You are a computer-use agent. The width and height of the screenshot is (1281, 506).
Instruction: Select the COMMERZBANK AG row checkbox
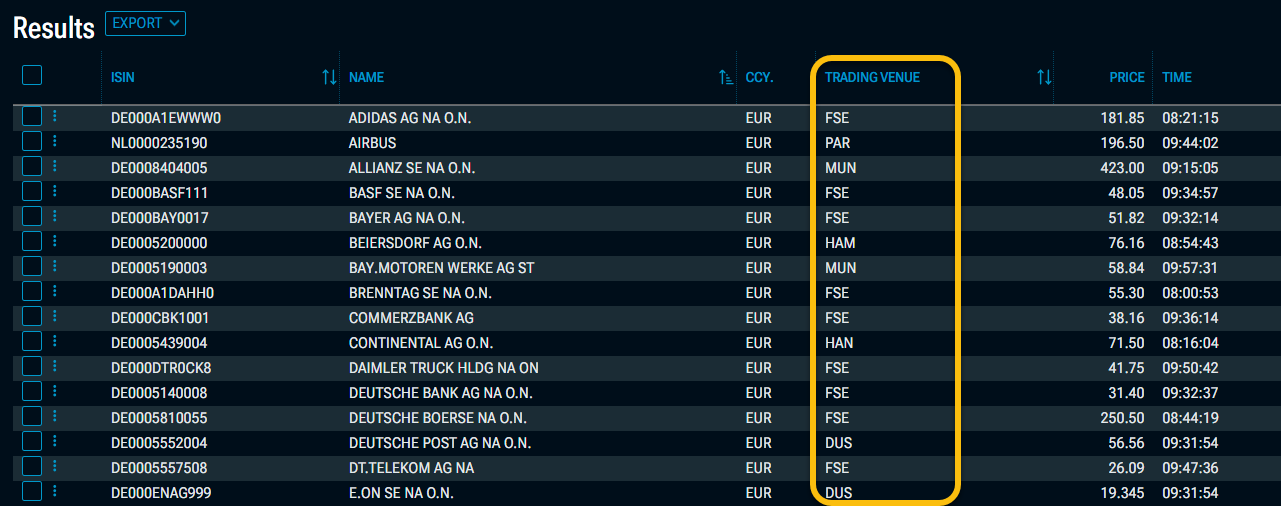32,316
